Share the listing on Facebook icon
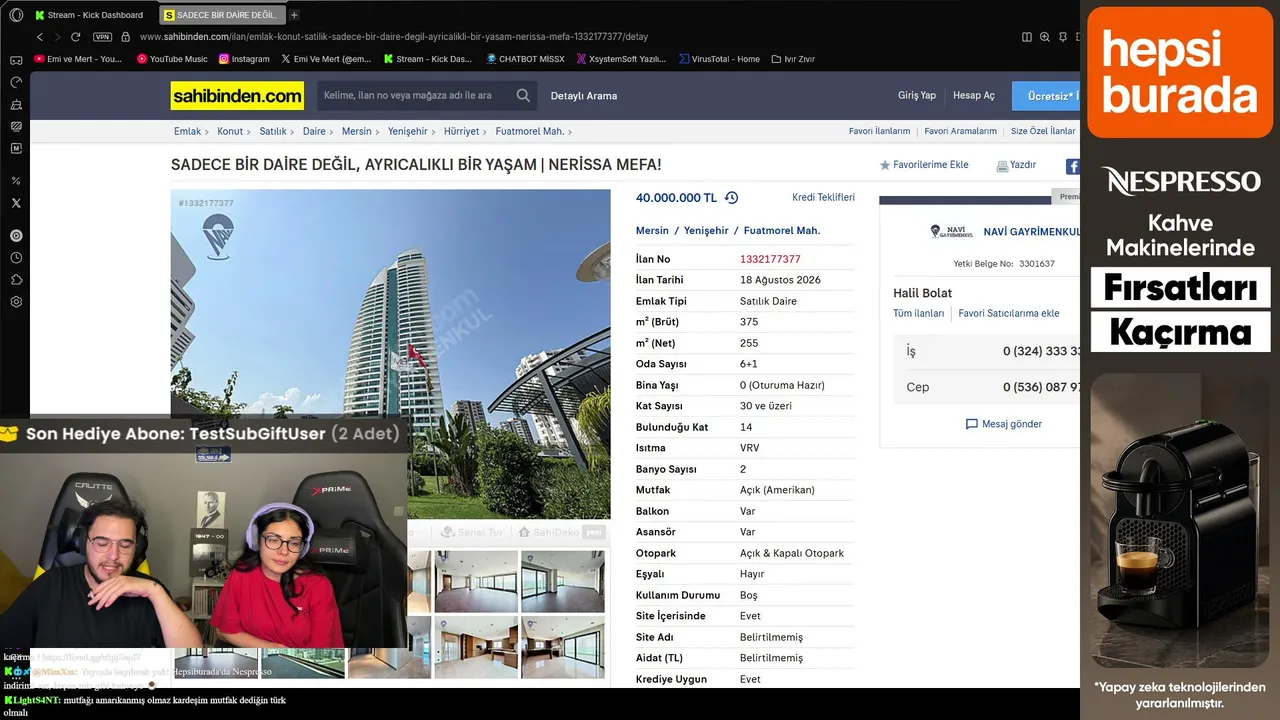The height and width of the screenshot is (720, 1280). [x=1072, y=167]
